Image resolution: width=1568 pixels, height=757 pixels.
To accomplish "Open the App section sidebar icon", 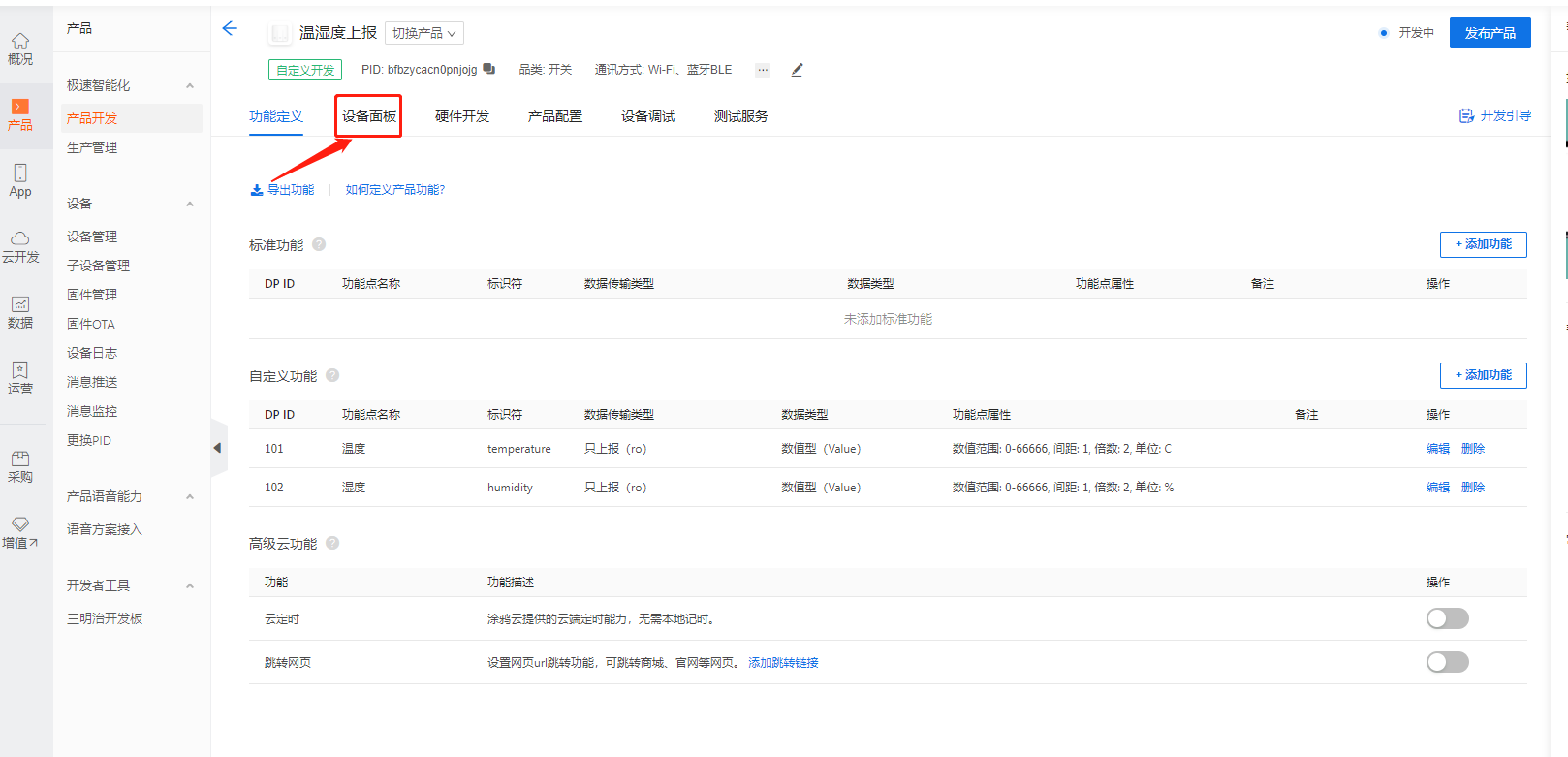I will coord(20,180).
